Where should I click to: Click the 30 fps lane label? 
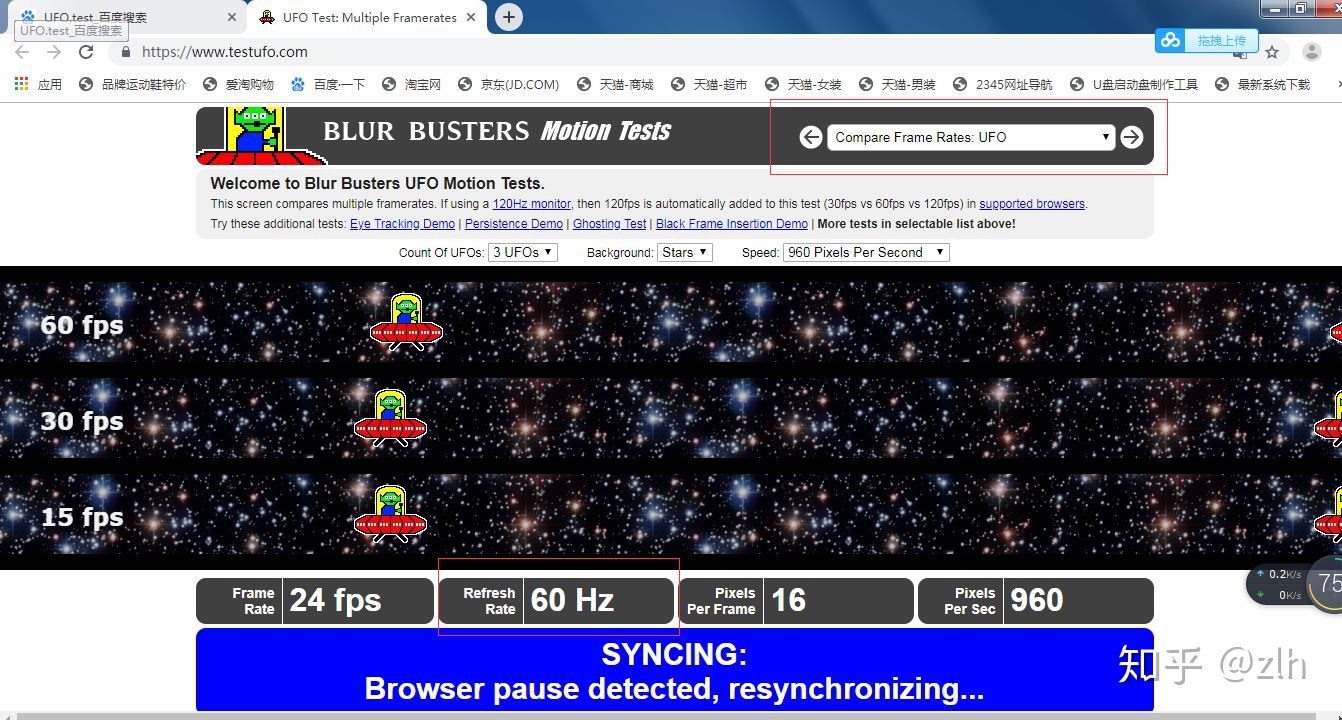[x=82, y=421]
